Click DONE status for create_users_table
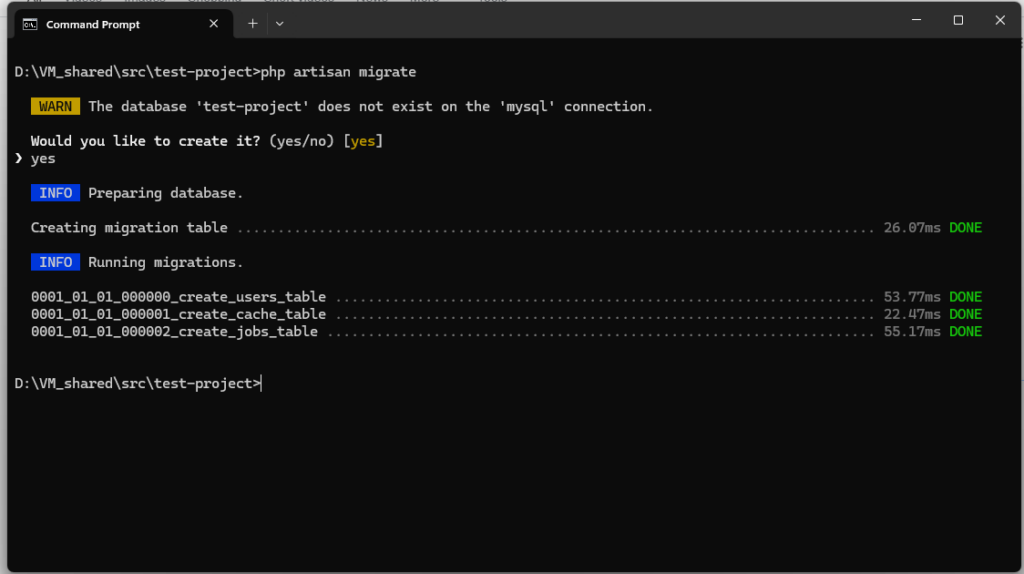This screenshot has width=1024, height=574. point(965,297)
